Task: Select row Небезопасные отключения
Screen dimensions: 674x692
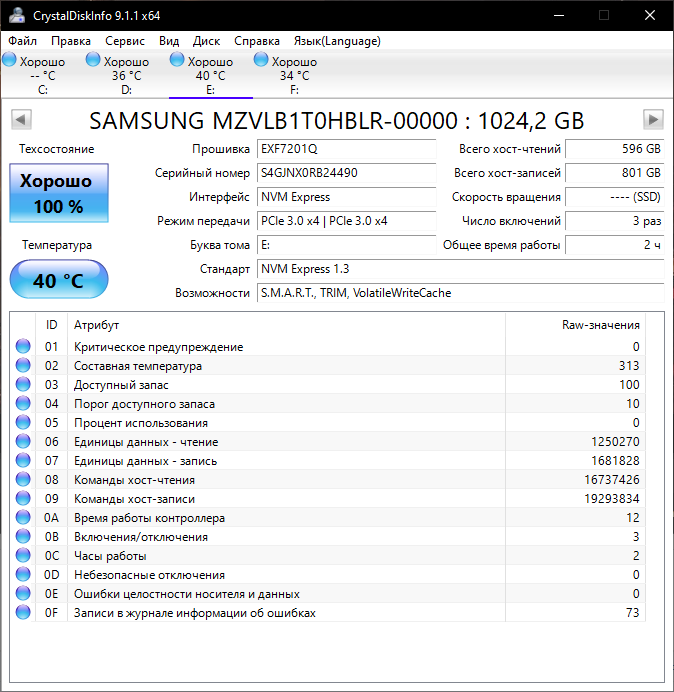Action: tap(328, 574)
